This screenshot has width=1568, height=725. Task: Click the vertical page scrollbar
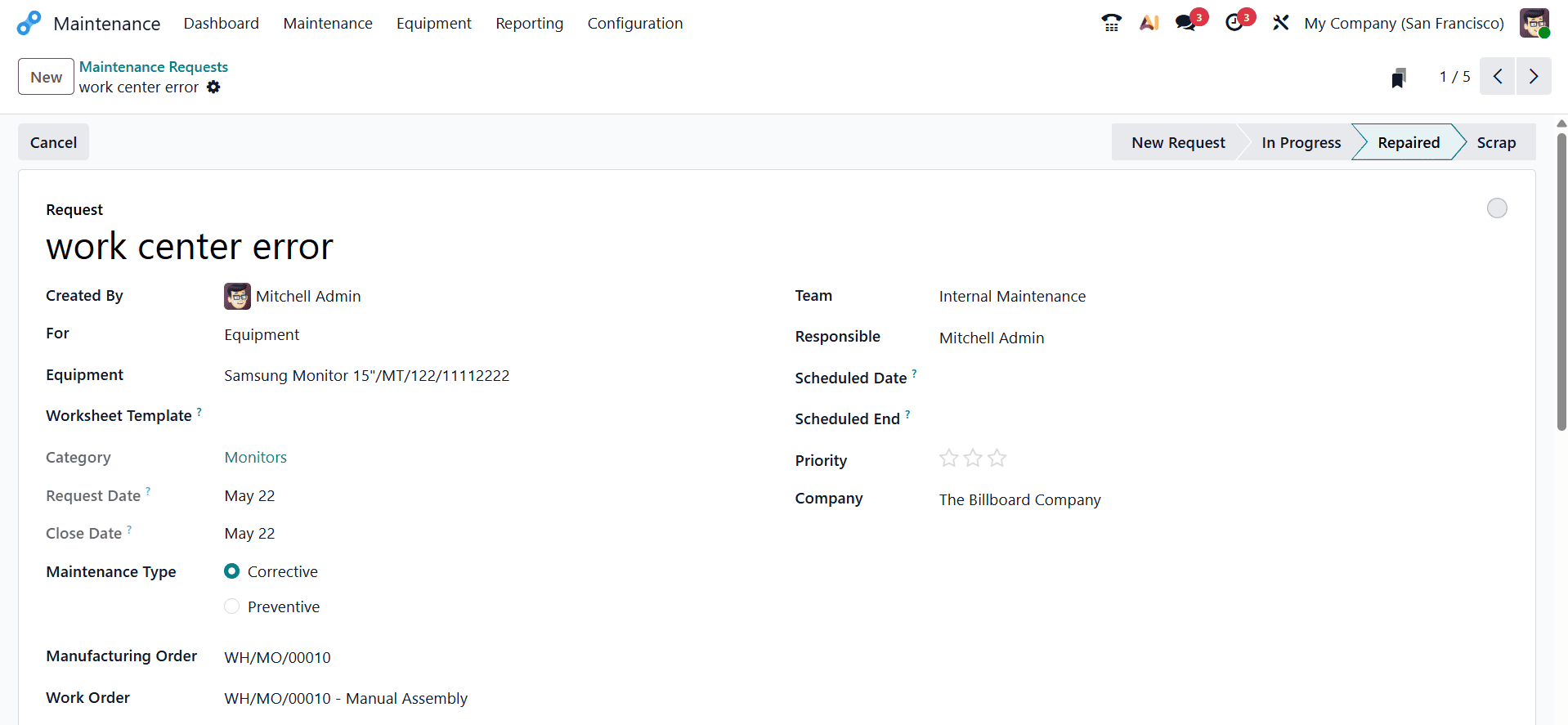tap(1561, 282)
